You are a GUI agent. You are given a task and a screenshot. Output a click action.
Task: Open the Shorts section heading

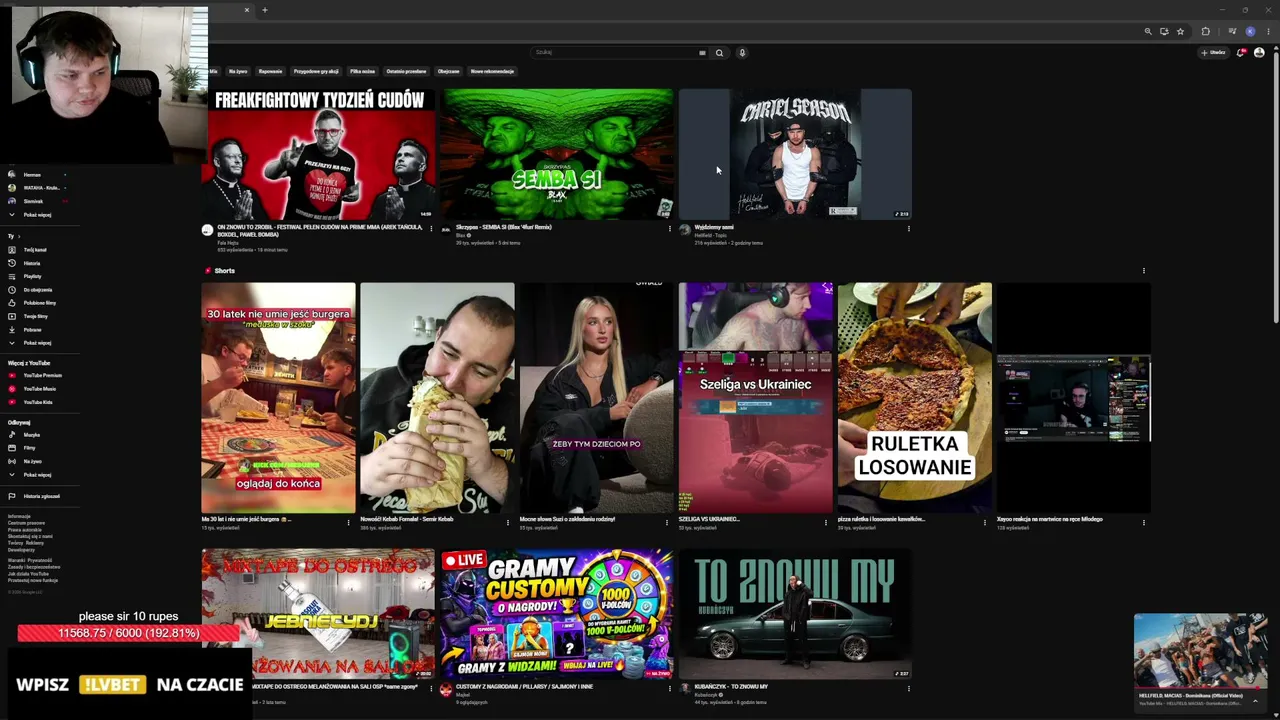pos(224,271)
